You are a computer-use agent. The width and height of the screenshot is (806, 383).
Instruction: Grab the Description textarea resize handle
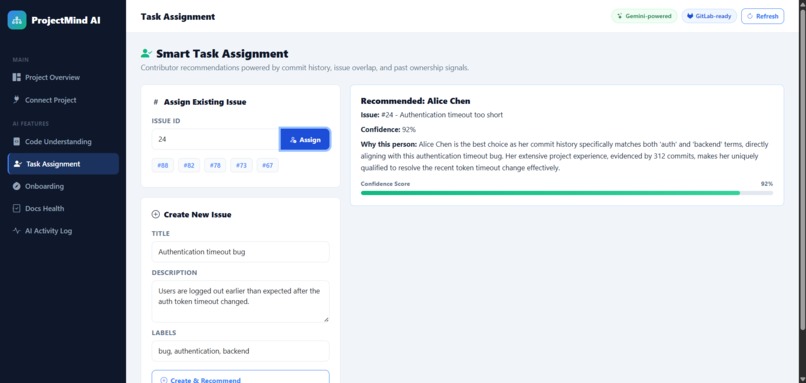pos(326,319)
